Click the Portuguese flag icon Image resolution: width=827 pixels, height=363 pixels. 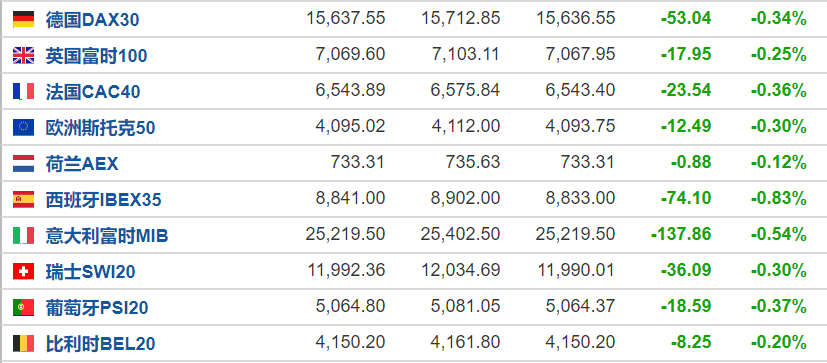[x=23, y=307]
